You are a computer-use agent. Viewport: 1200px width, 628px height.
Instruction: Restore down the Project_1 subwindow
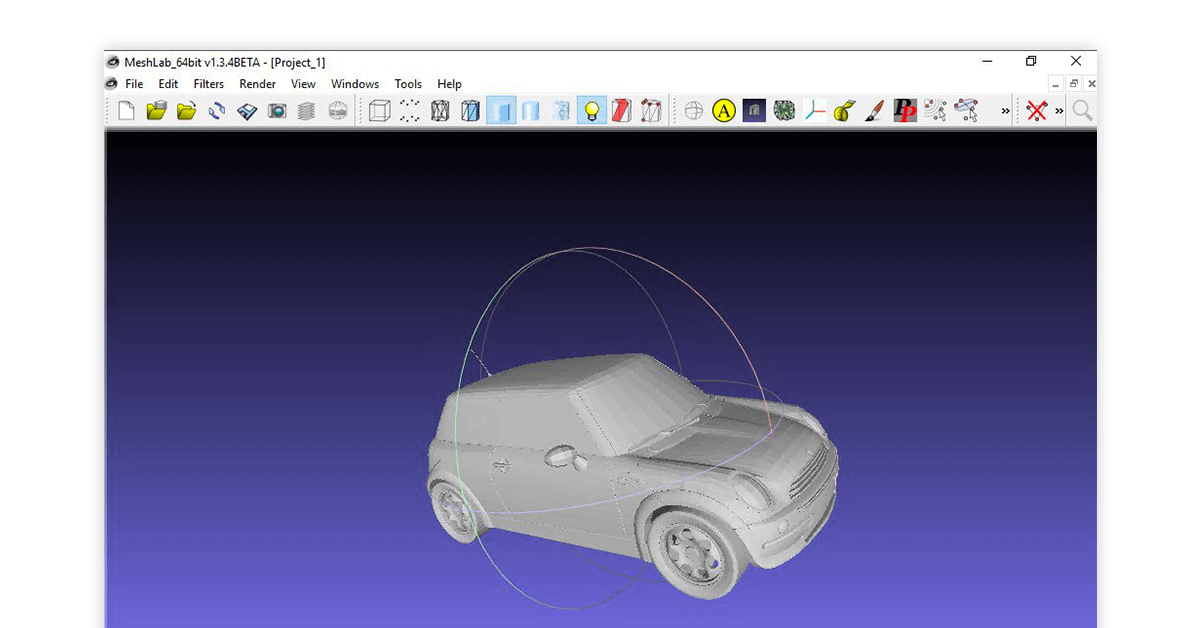click(x=1074, y=84)
